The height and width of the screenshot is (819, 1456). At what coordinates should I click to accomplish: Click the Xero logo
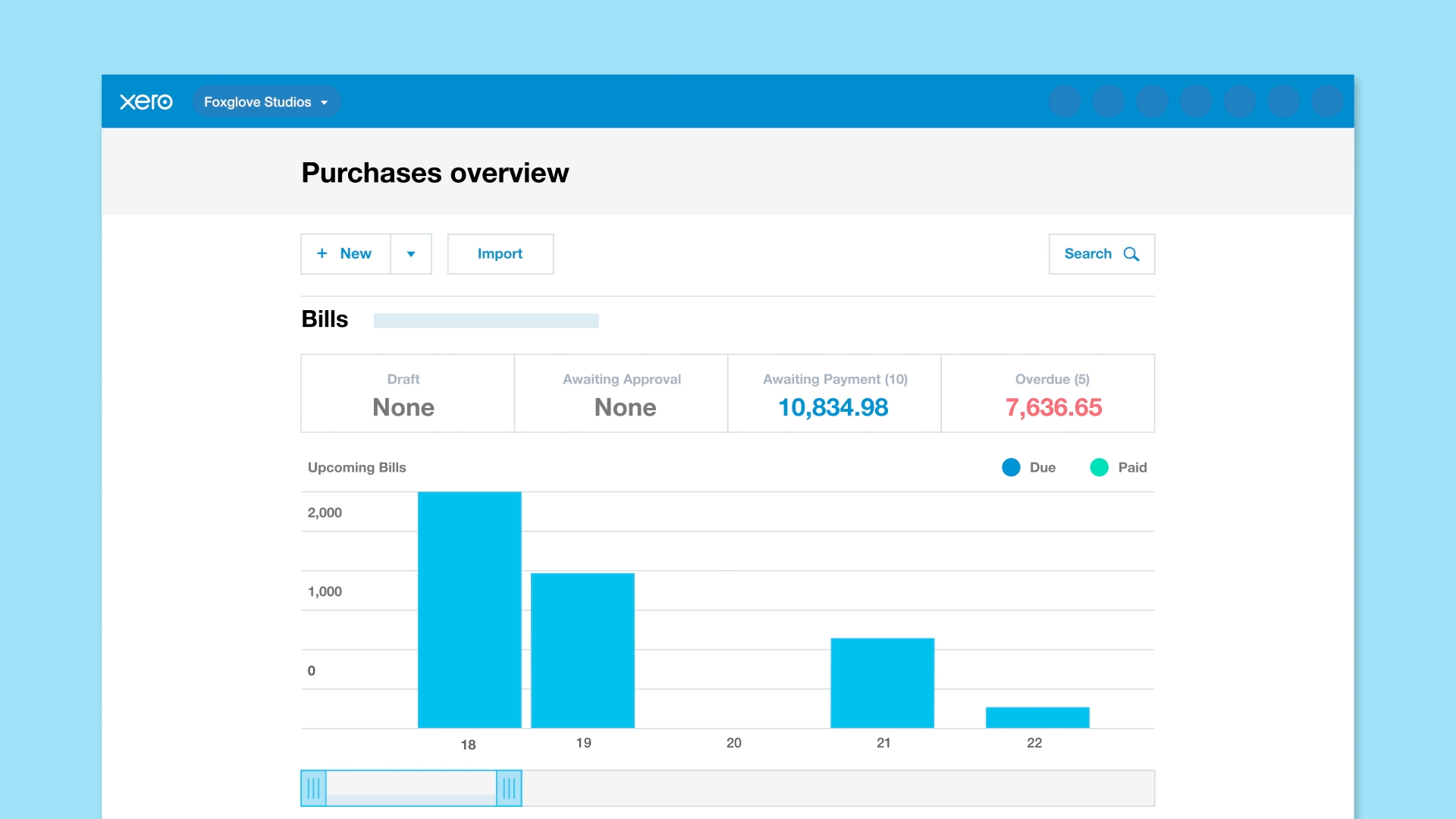click(146, 102)
